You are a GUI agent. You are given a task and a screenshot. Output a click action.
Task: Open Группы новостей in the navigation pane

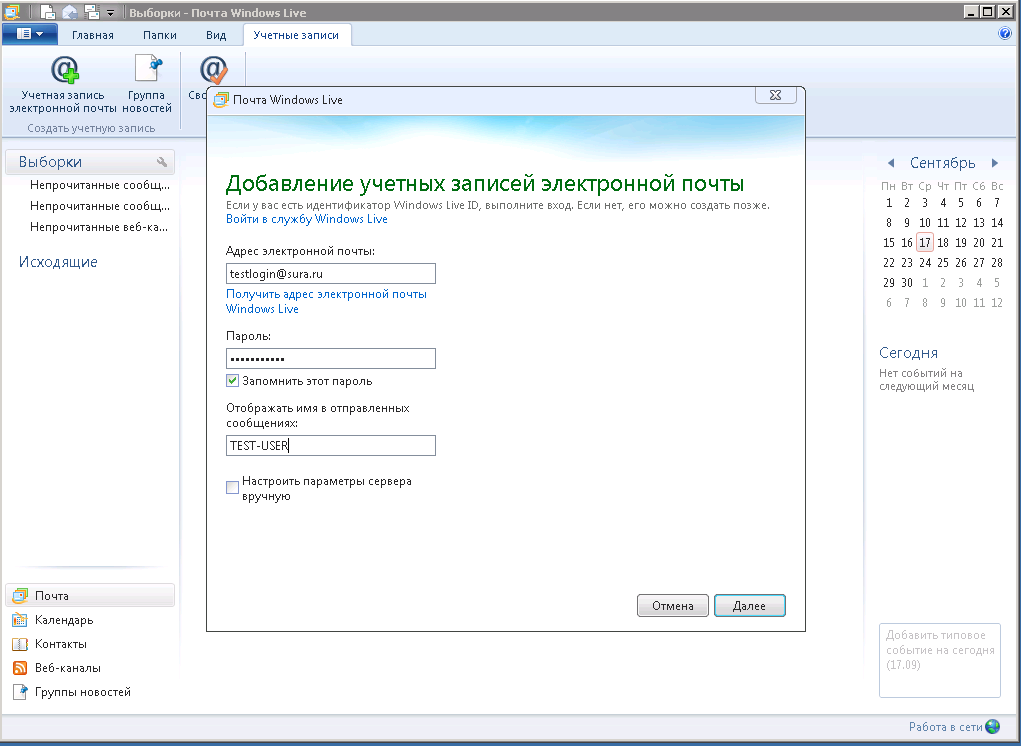82,692
